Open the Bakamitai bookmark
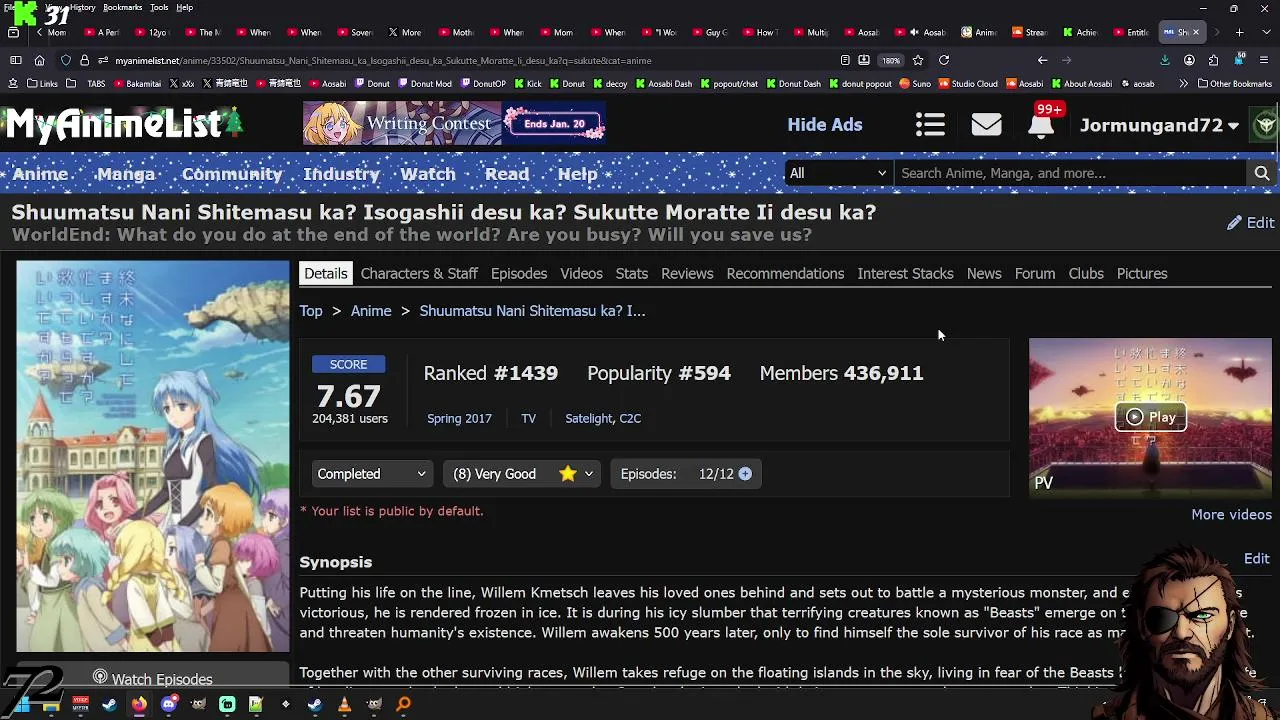 (136, 84)
